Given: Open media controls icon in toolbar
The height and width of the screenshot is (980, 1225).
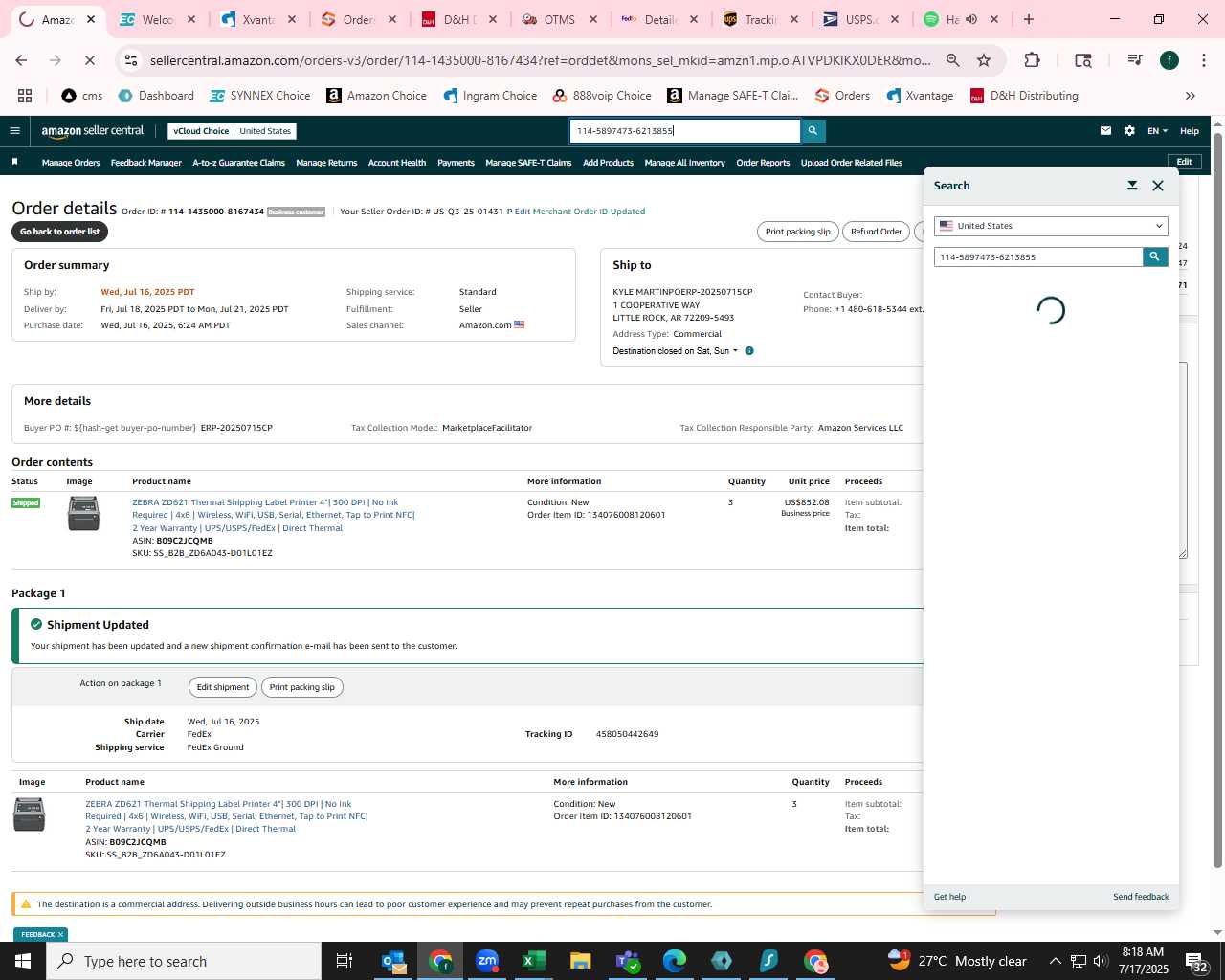Looking at the screenshot, I should (1135, 60).
